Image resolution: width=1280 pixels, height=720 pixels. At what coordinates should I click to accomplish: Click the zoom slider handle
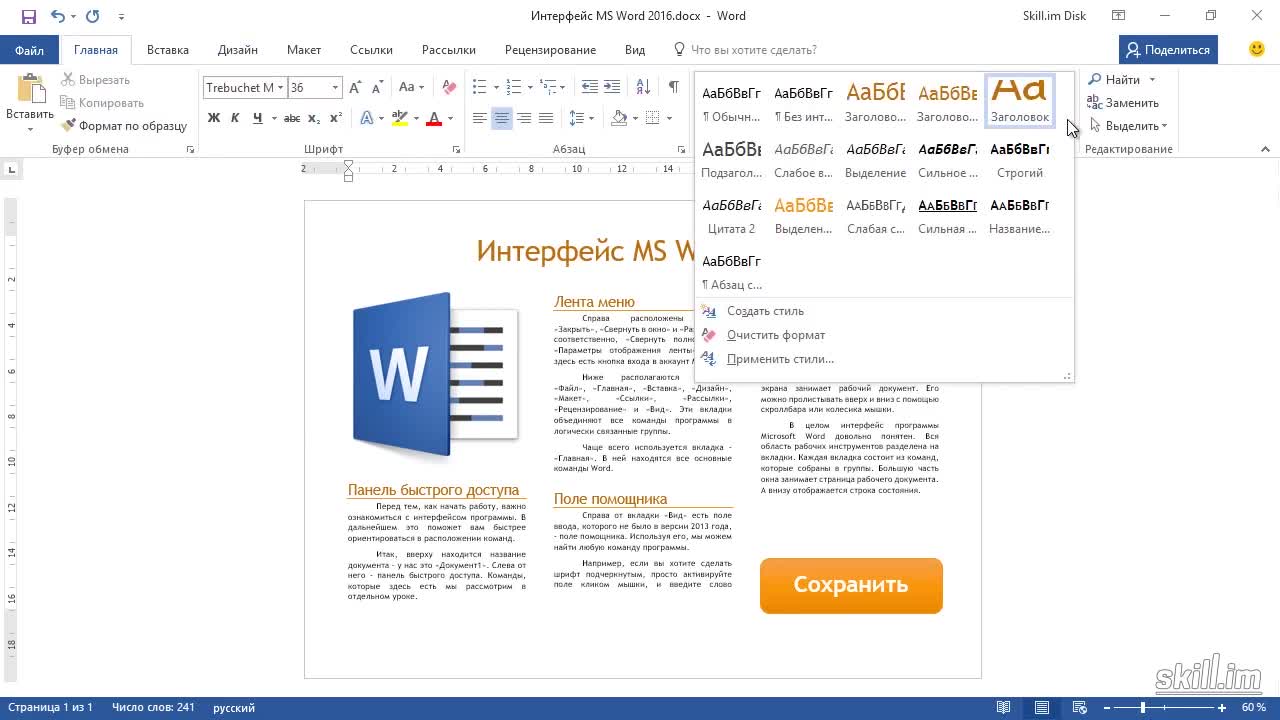click(1143, 707)
